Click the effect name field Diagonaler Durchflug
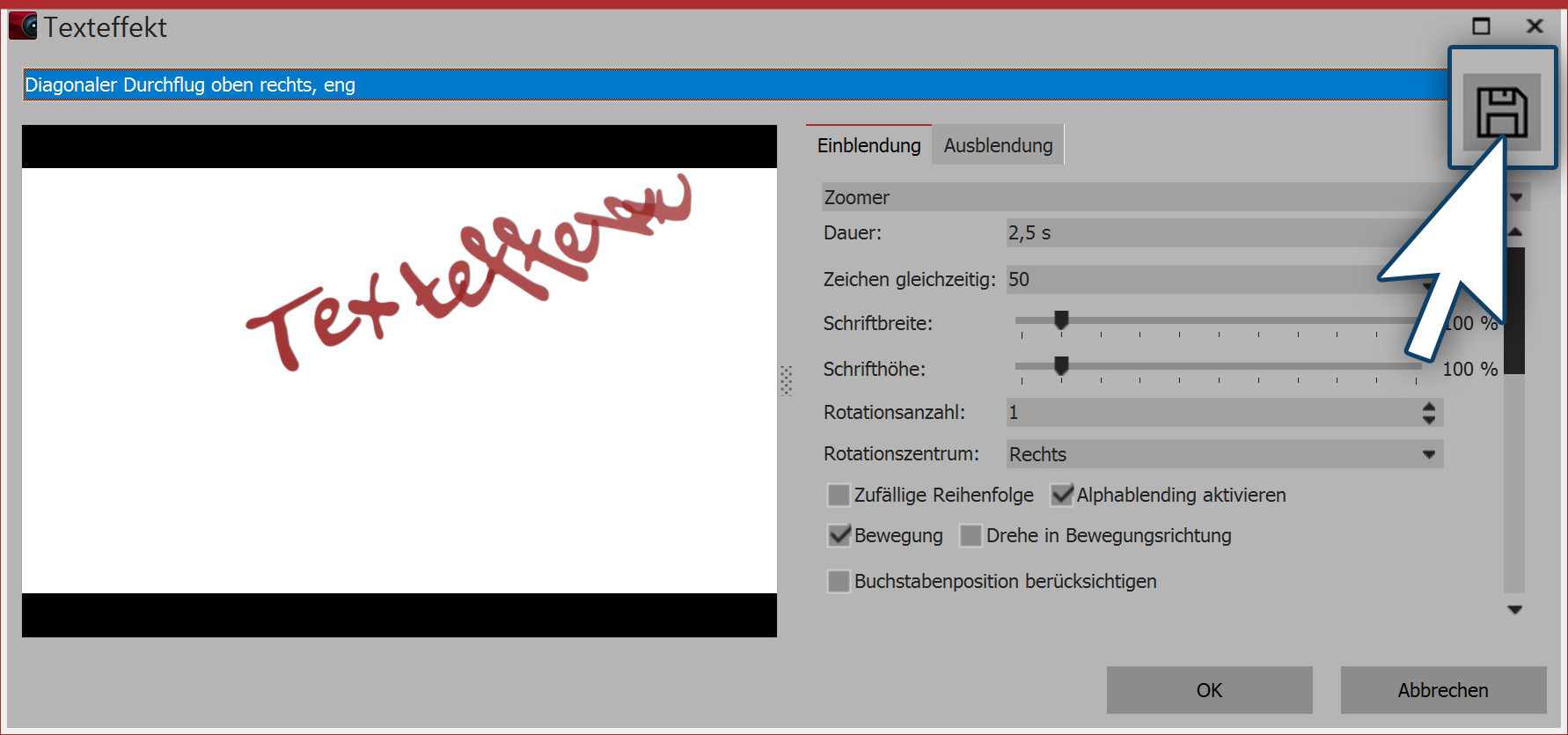This screenshot has height=735, width=1568. tap(736, 85)
